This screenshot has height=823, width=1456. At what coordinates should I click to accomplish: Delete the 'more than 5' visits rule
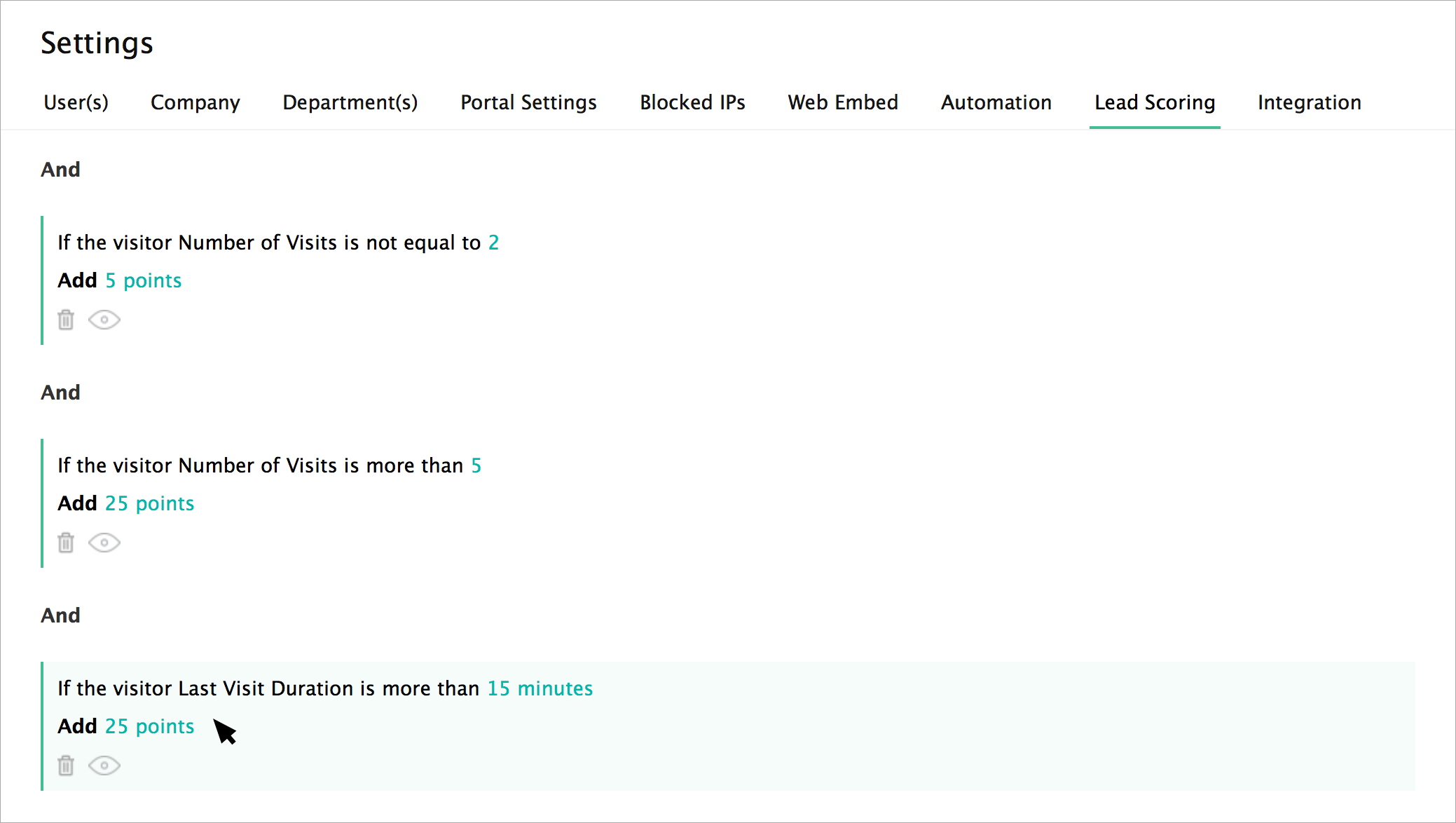(66, 543)
